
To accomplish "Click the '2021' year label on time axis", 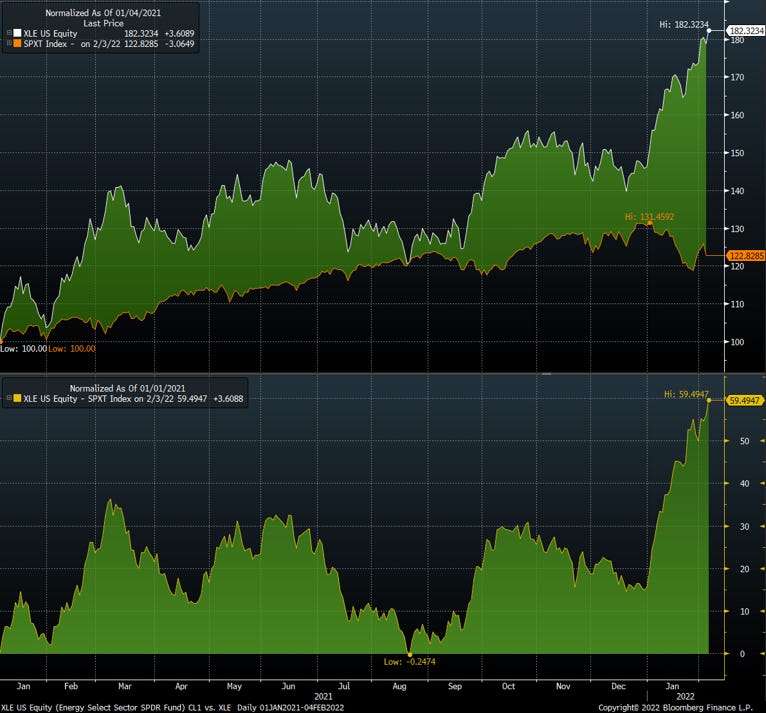I will point(323,696).
